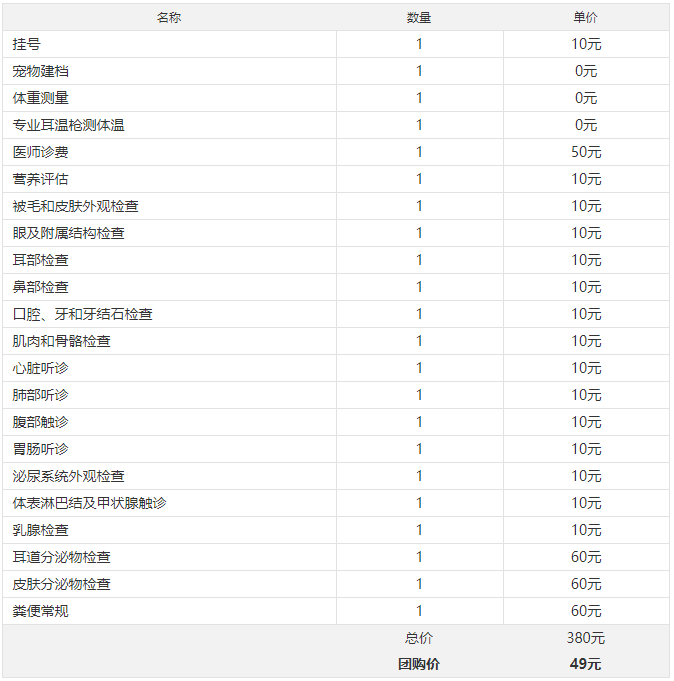This screenshot has width=674, height=681.
Task: Click the 380元 total price value
Action: point(586,638)
